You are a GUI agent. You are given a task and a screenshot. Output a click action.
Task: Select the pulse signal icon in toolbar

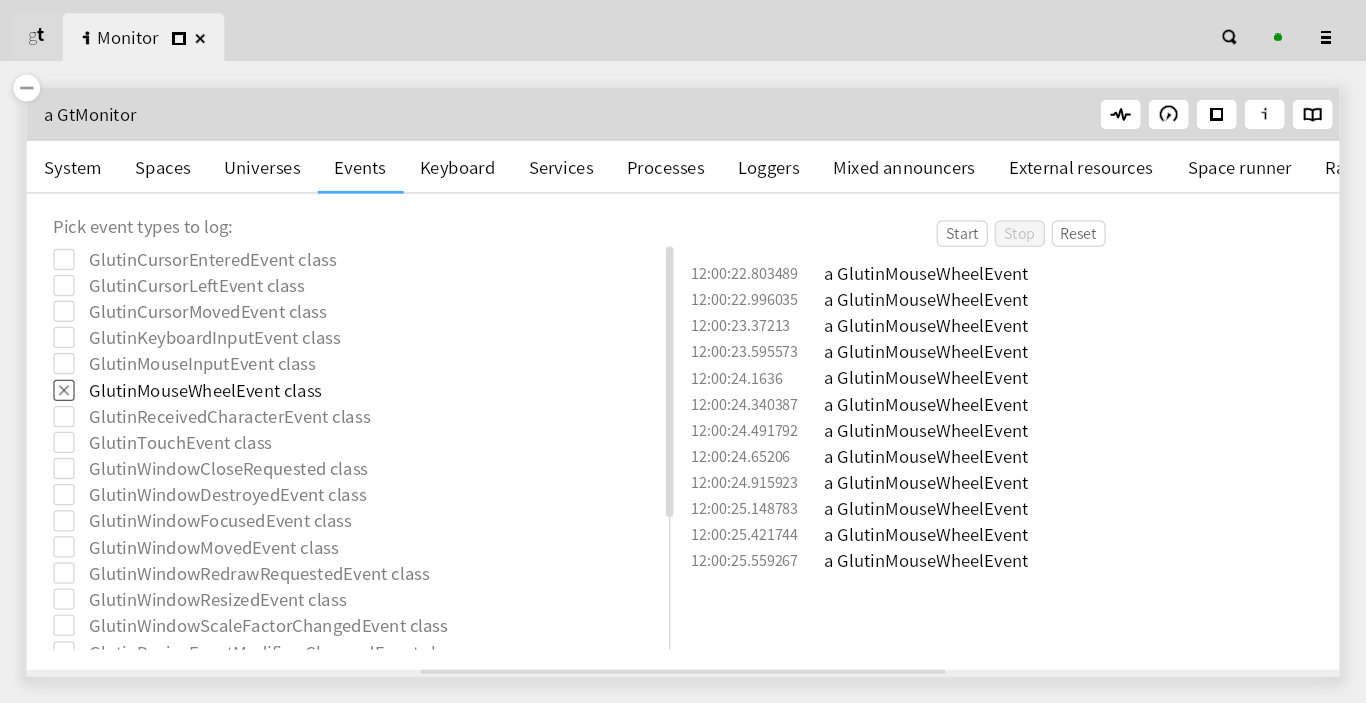point(1120,114)
